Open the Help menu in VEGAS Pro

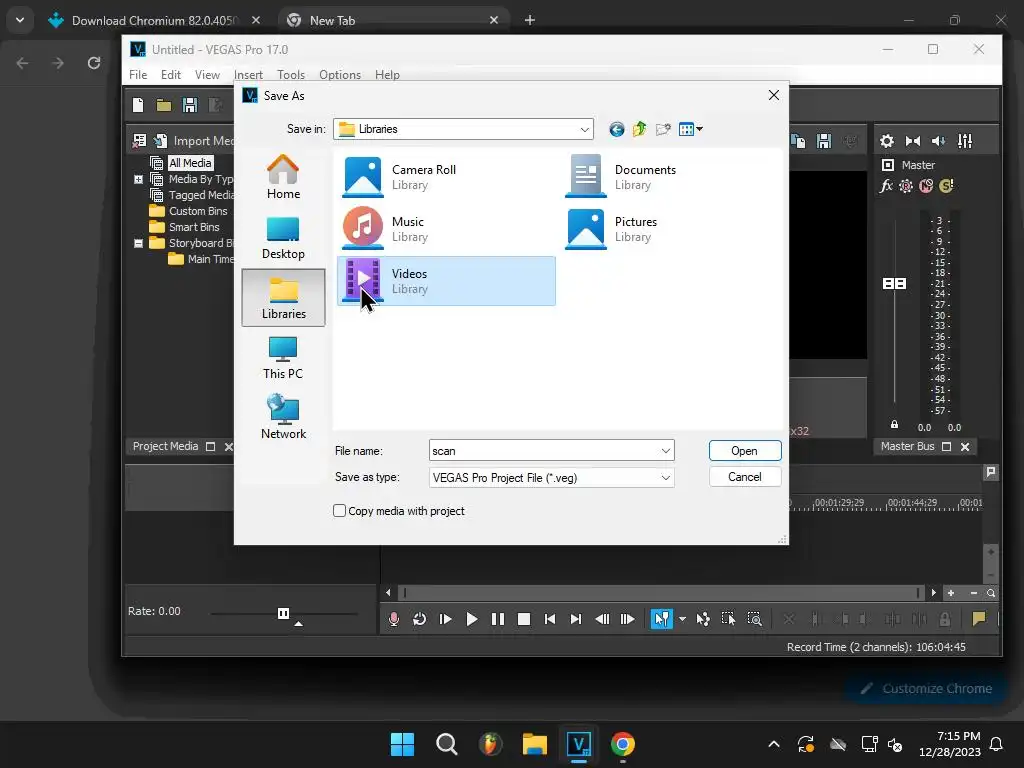tap(387, 74)
